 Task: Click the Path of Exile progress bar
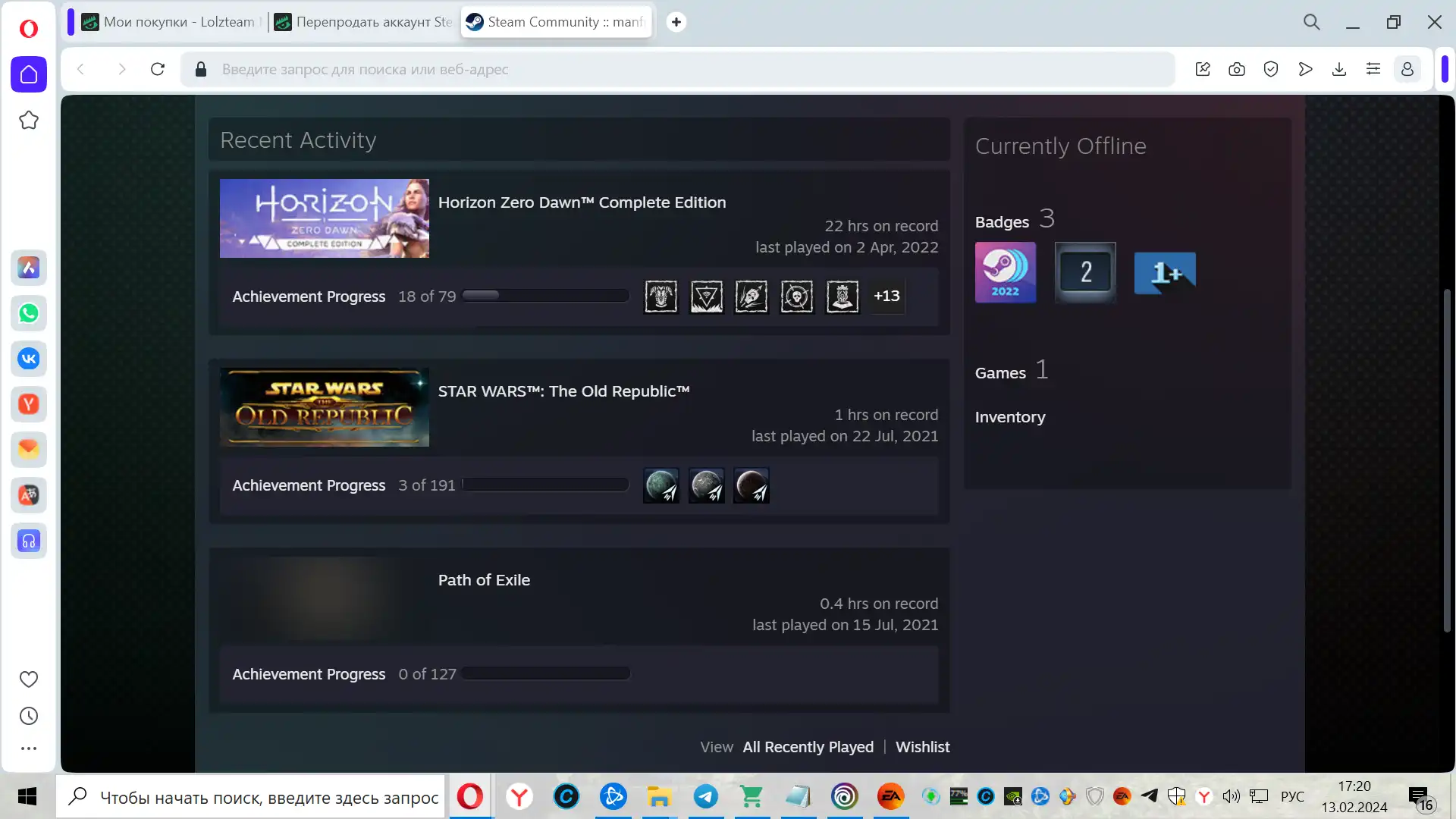pyautogui.click(x=545, y=673)
